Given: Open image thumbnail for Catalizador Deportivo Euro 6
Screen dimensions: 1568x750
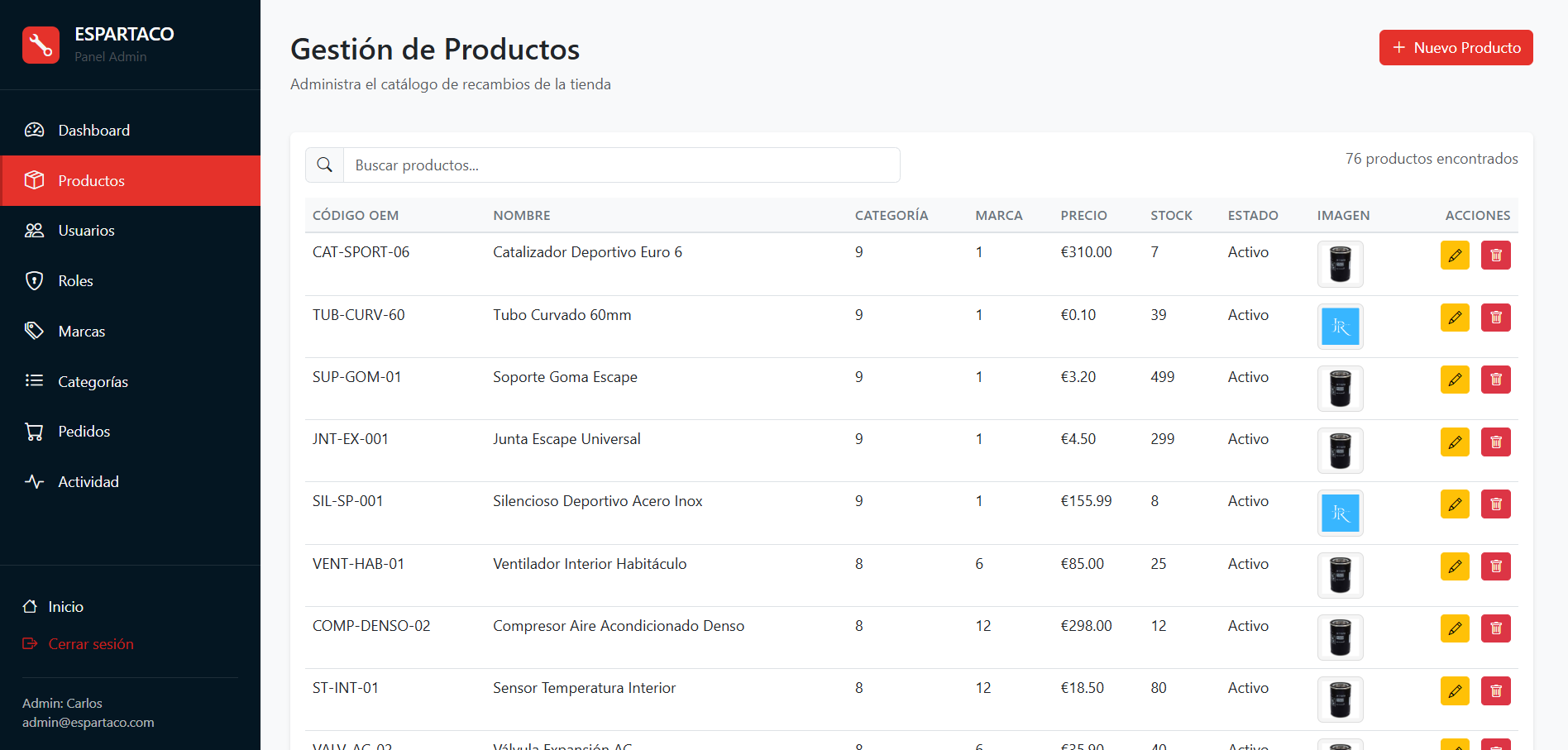Looking at the screenshot, I should point(1340,264).
